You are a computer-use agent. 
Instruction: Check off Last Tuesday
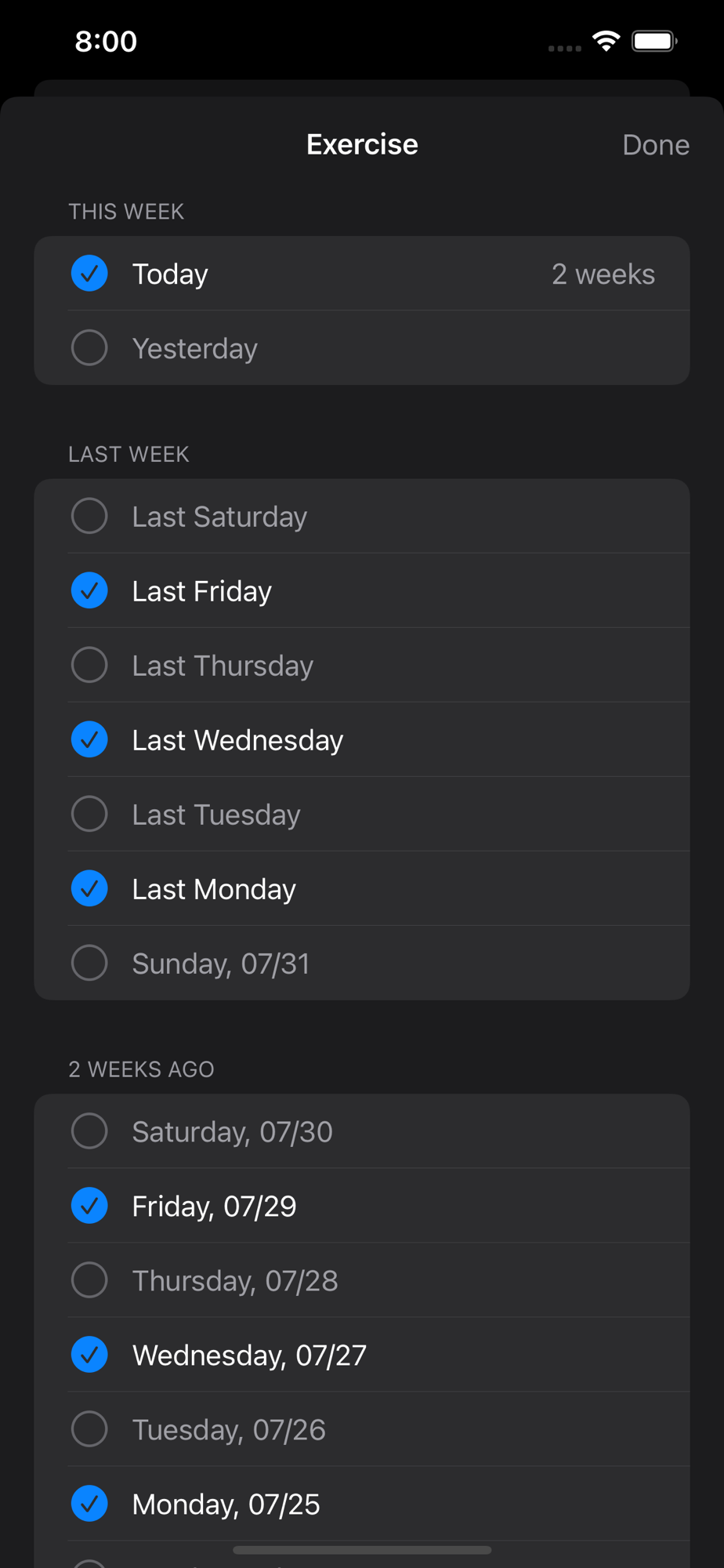click(x=89, y=815)
